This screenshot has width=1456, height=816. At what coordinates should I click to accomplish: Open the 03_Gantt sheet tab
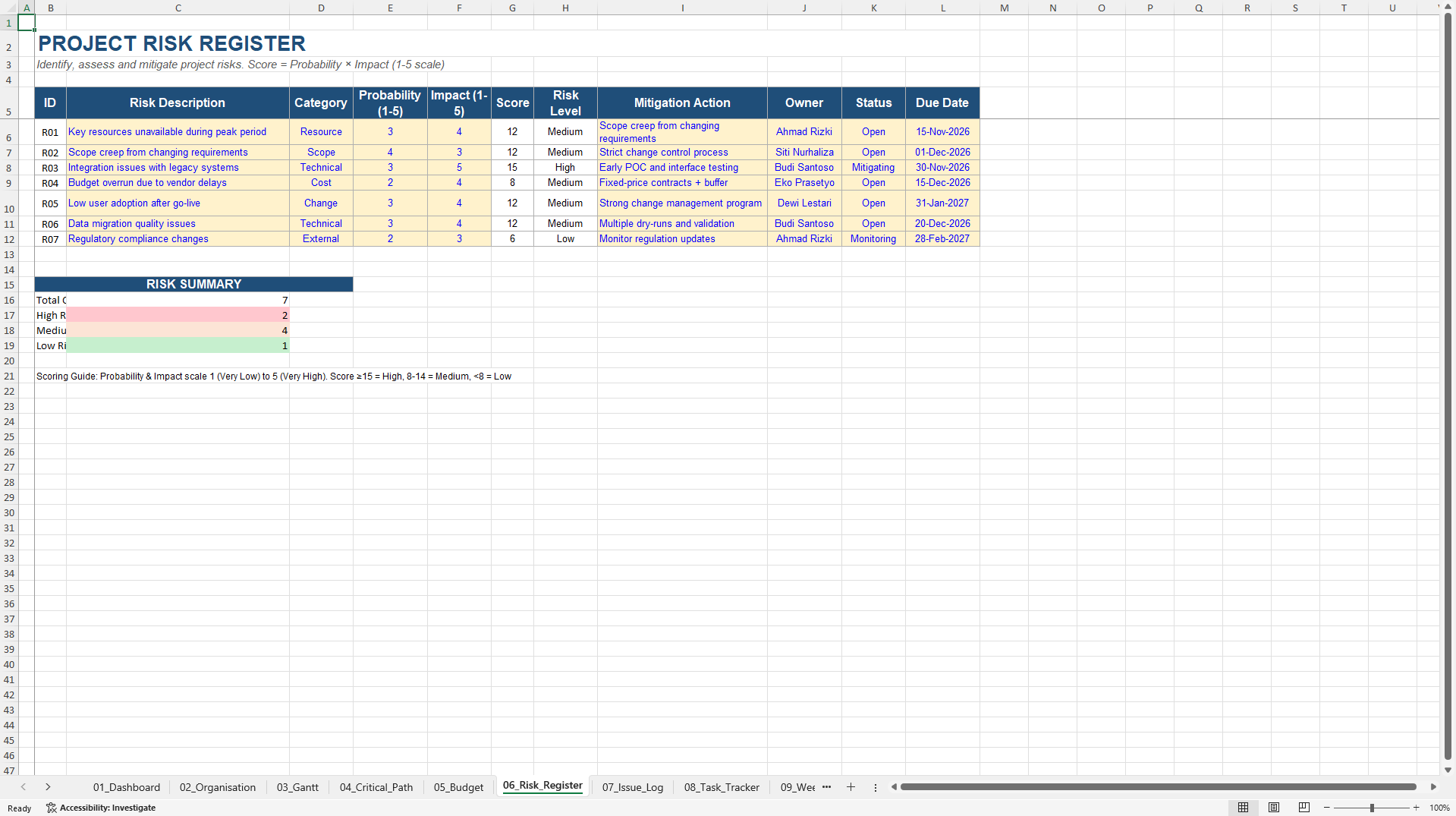point(297,787)
